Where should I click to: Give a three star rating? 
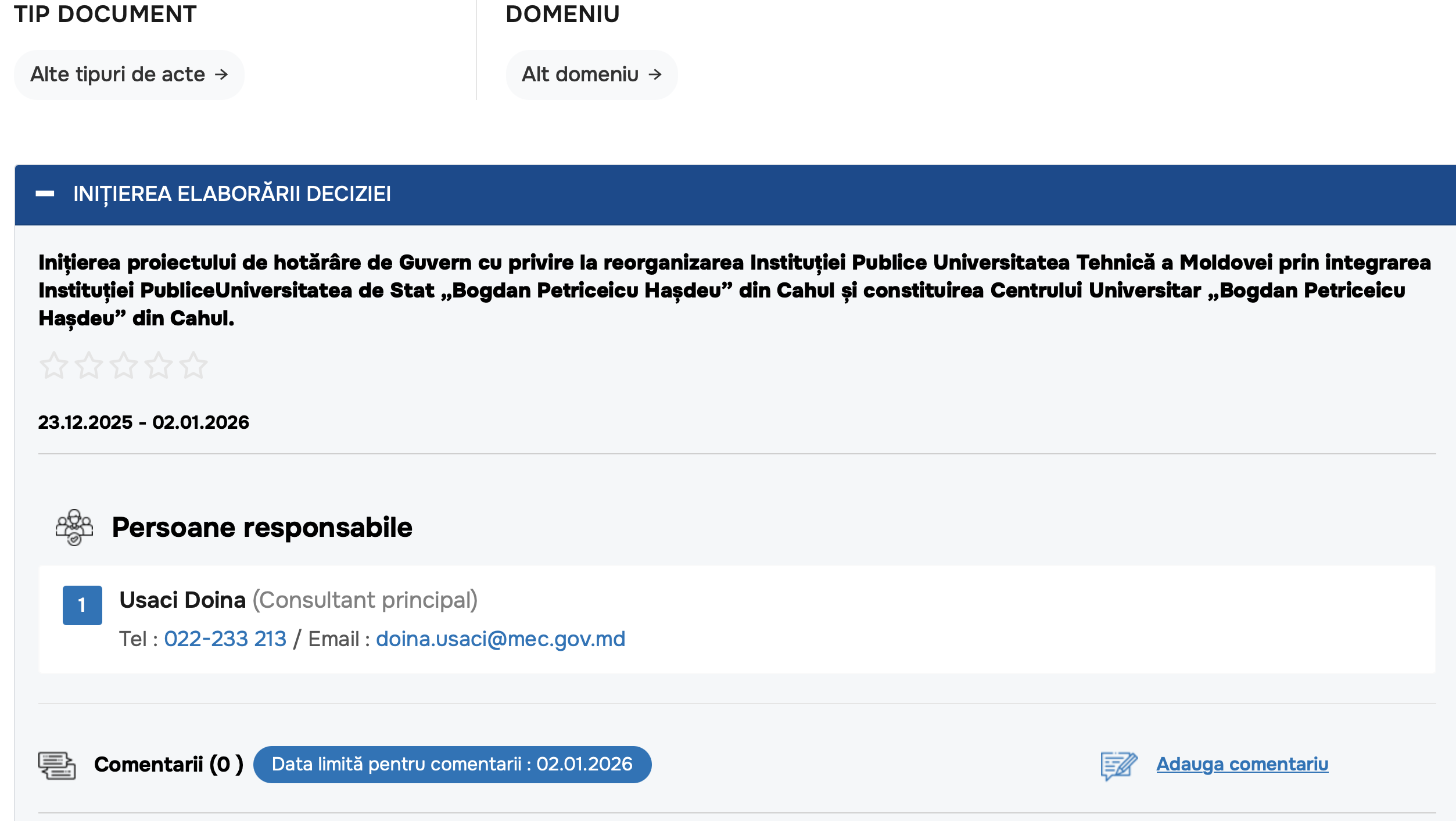click(x=124, y=365)
